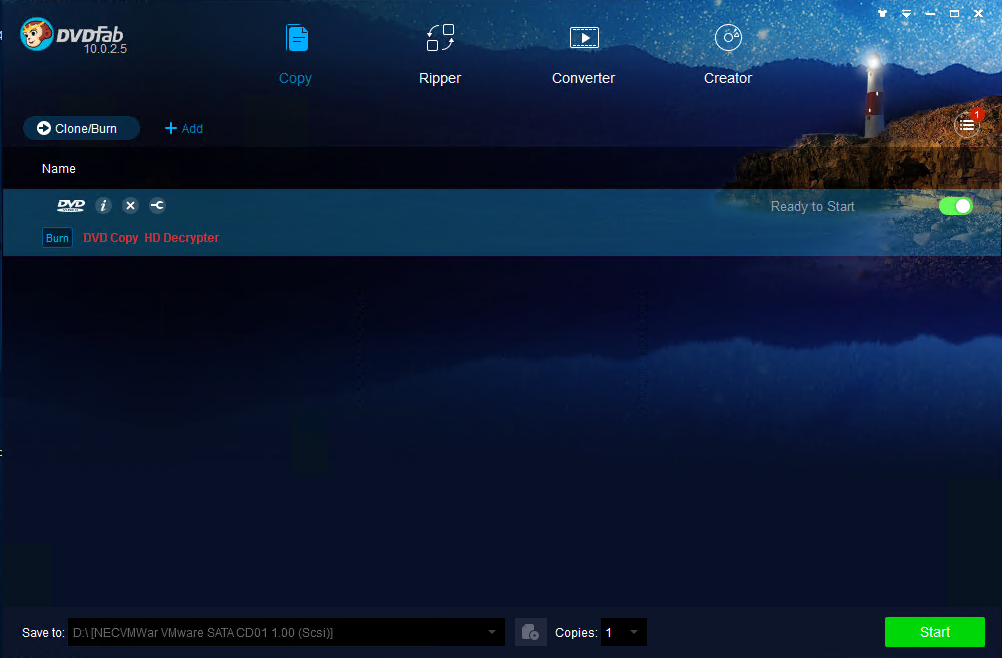Remove the source with the X icon

[130, 205]
